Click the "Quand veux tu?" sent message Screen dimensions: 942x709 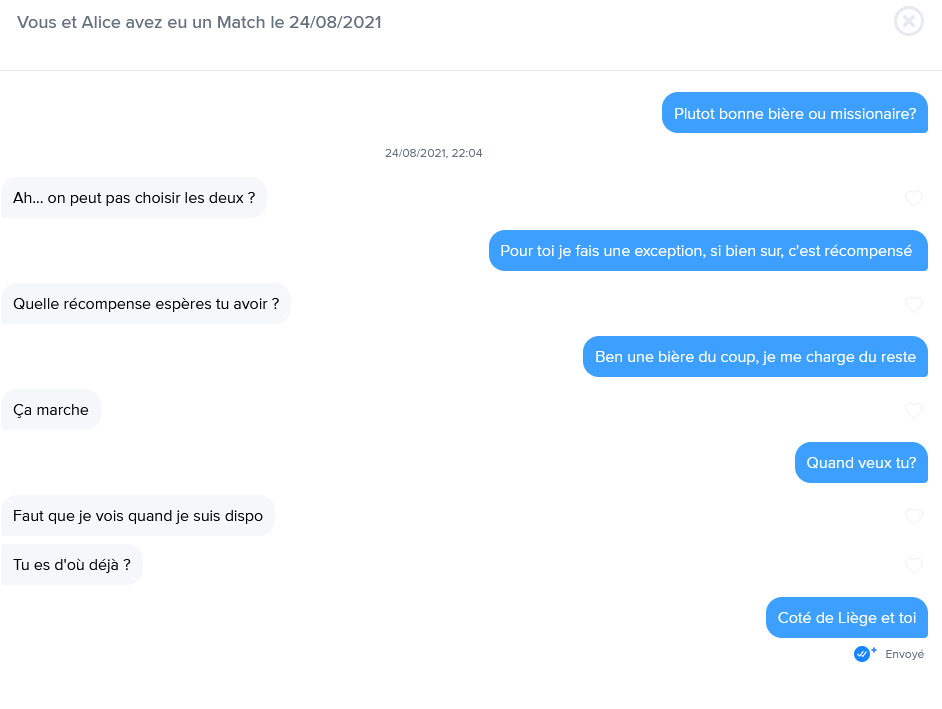tap(861, 463)
